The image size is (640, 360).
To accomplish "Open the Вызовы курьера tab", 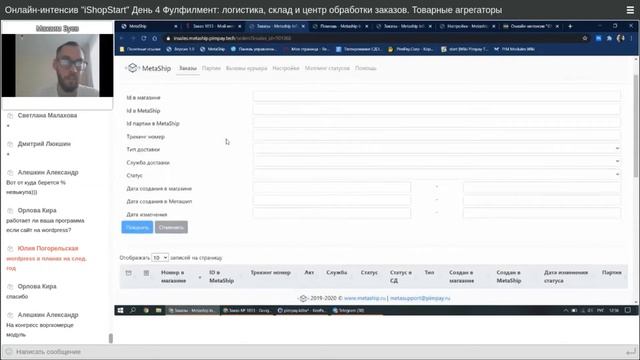I will point(247,68).
